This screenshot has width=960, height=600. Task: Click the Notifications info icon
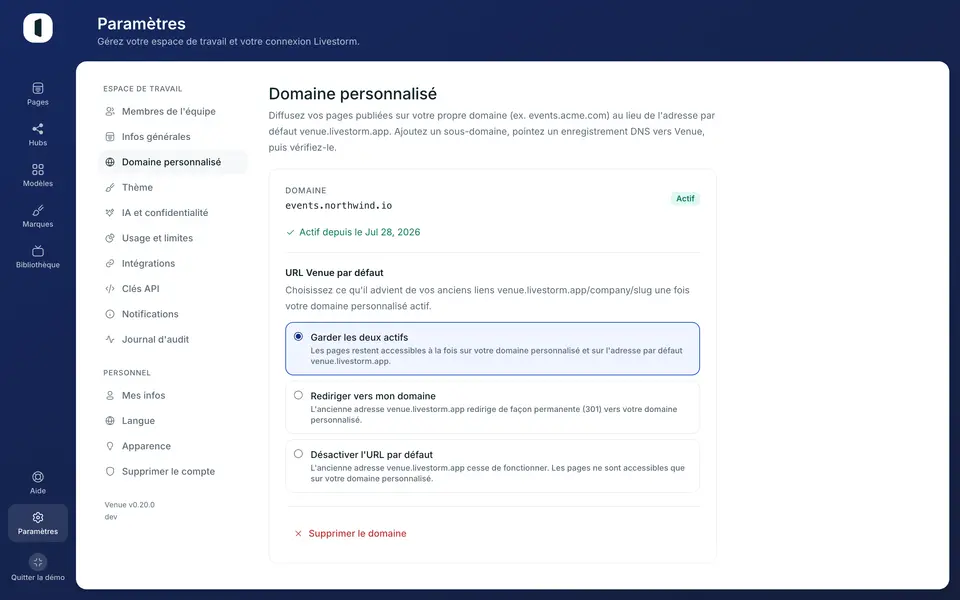pyautogui.click(x=110, y=314)
